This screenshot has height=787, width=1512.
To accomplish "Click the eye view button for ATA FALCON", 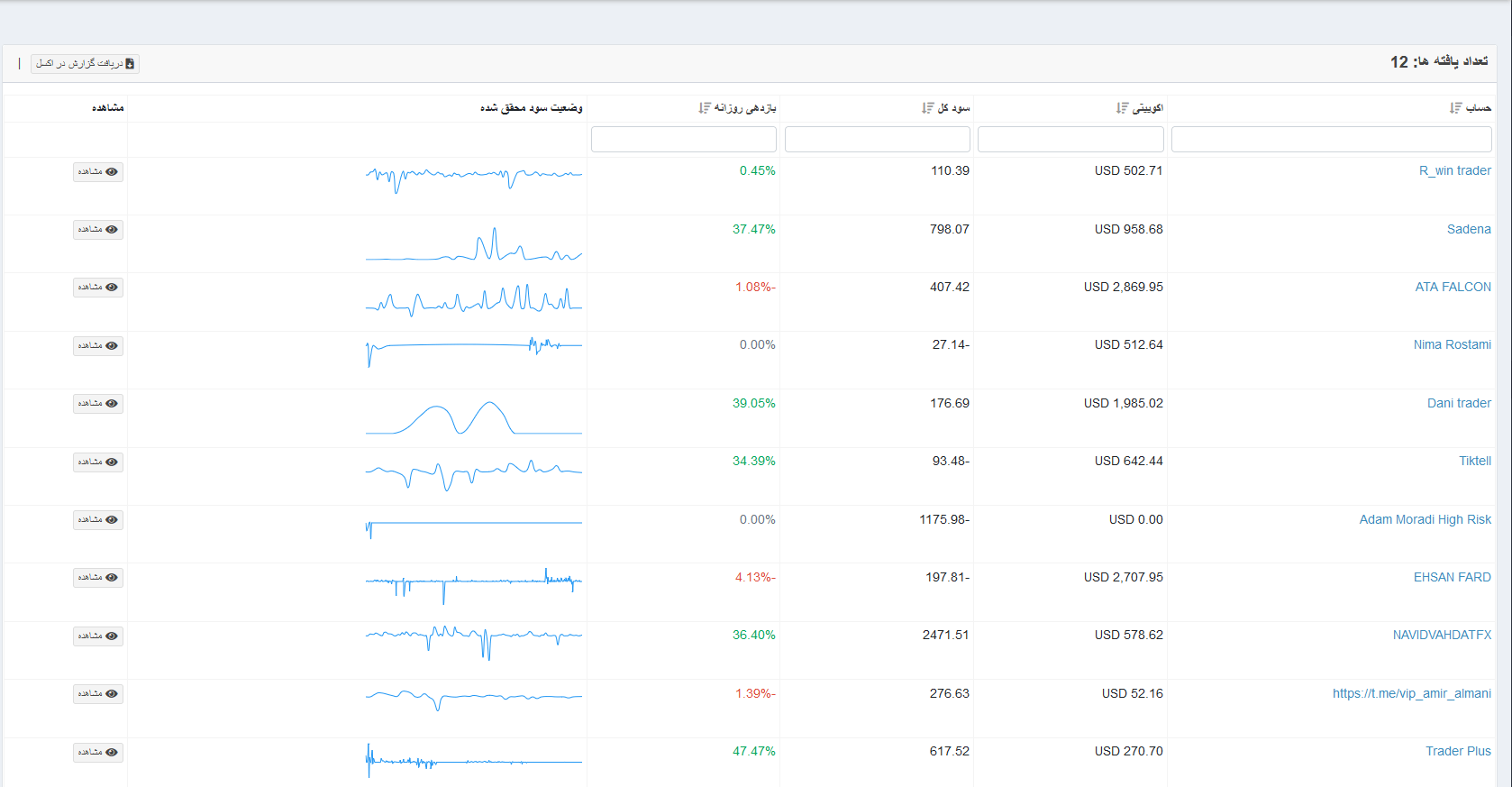I will point(98,288).
